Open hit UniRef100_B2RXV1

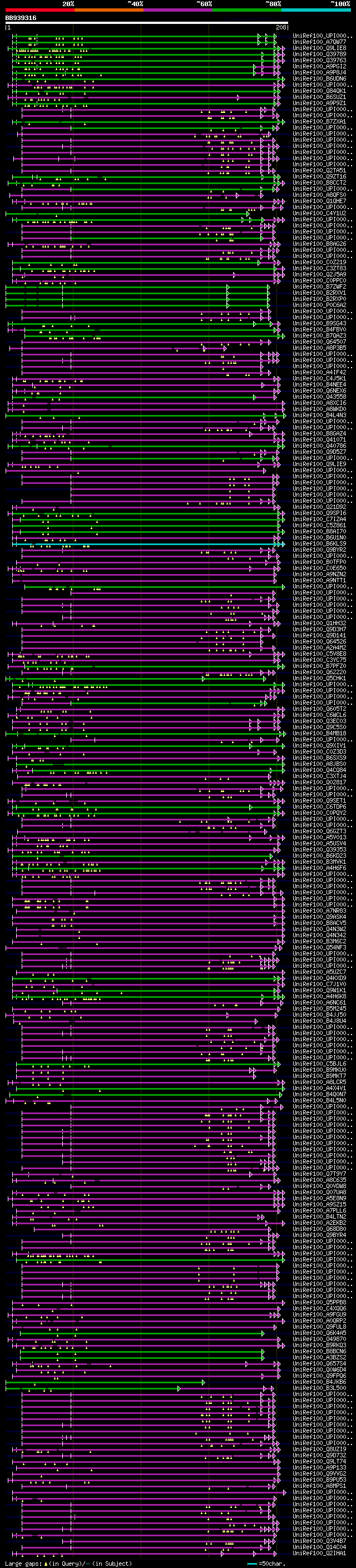click(319, 293)
